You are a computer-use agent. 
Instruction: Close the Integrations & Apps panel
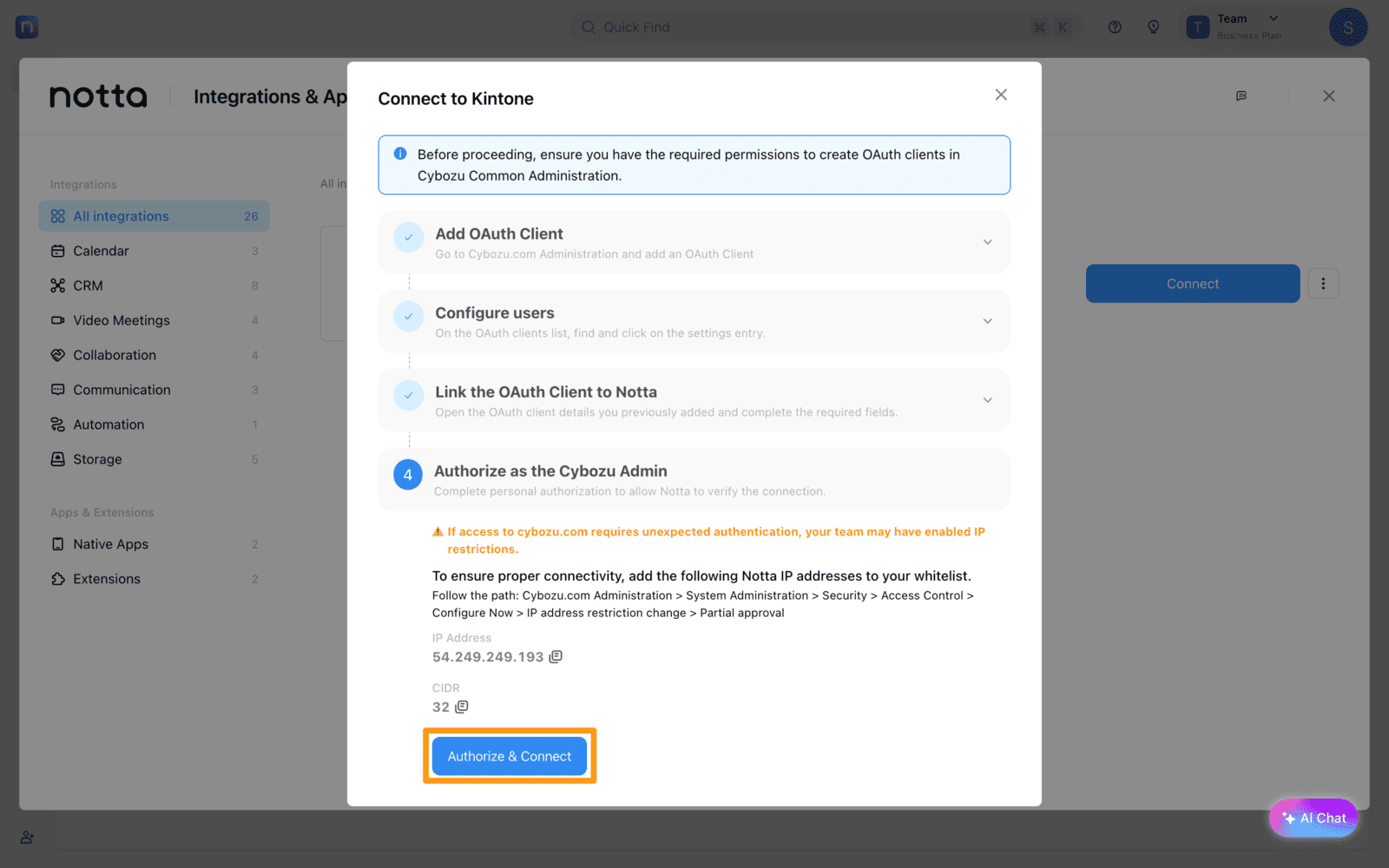click(1329, 96)
